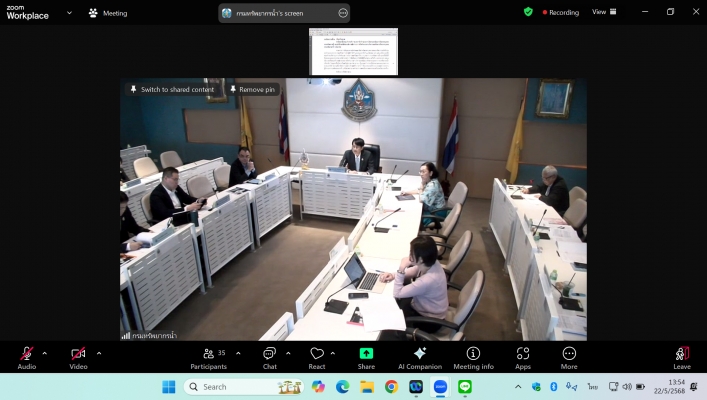Open Microsoft Edge from taskbar
The width and height of the screenshot is (707, 400).
click(x=342, y=387)
